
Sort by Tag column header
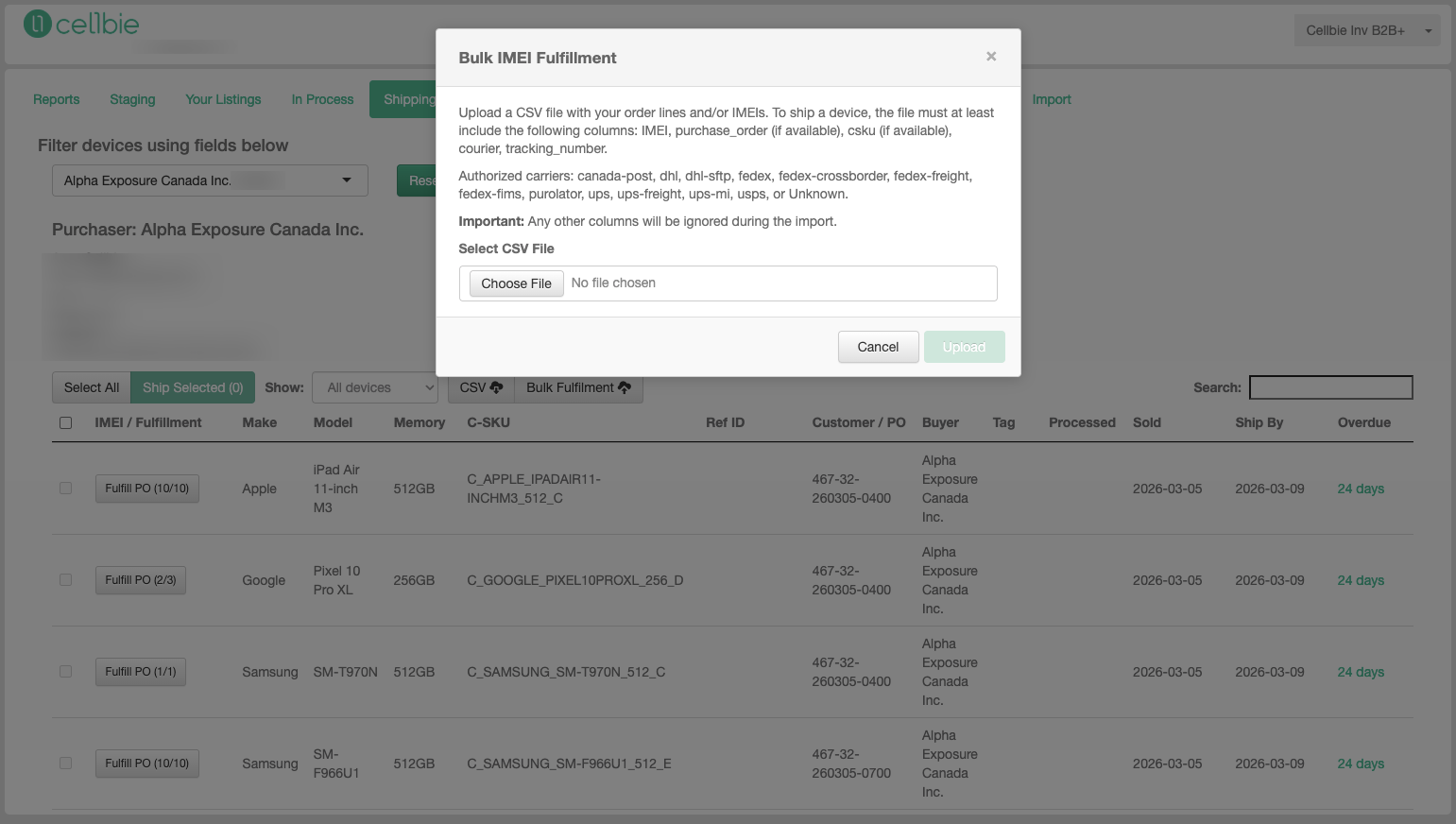coord(1004,422)
